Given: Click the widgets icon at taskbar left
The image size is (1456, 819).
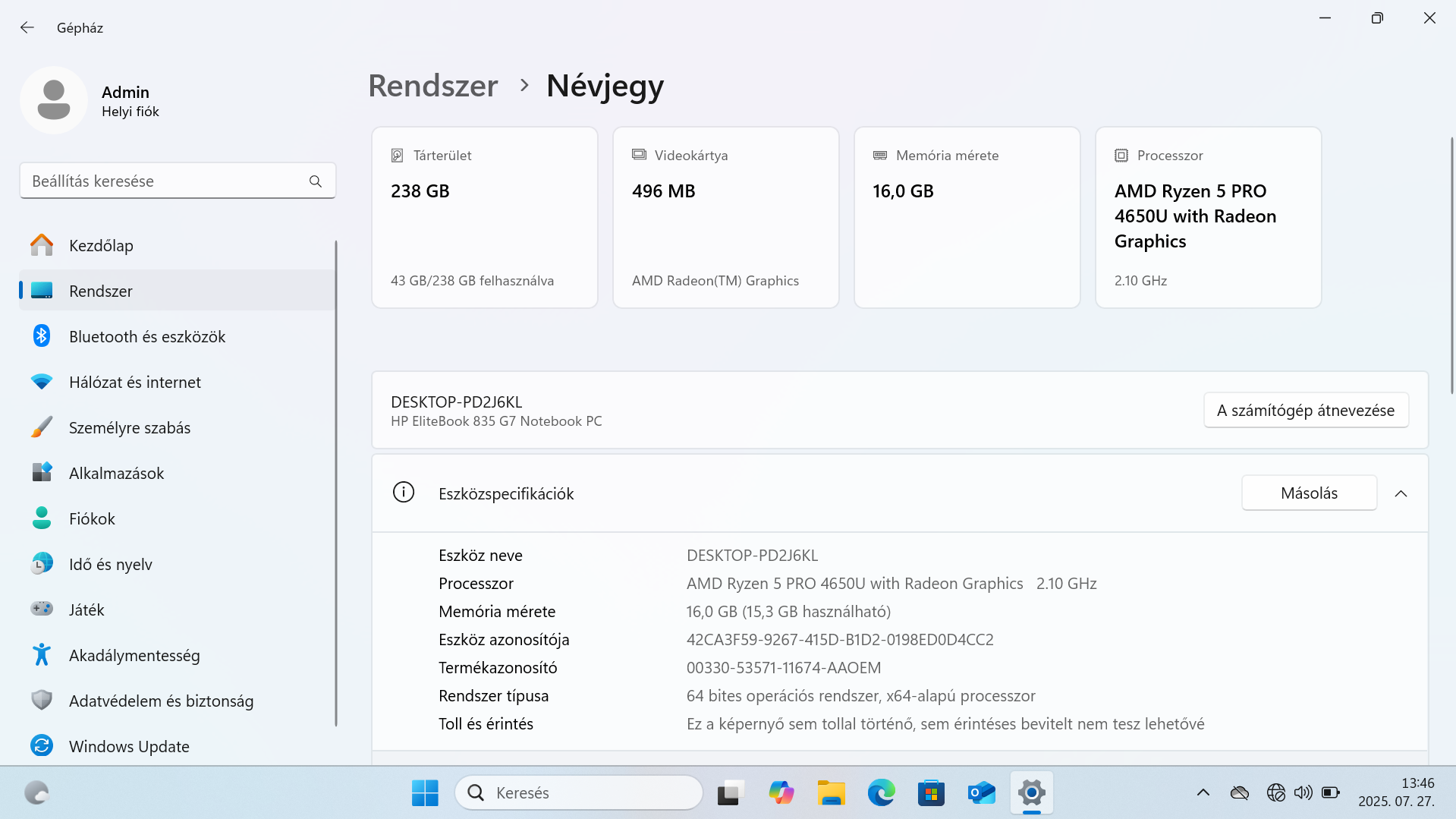Looking at the screenshot, I should (x=36, y=793).
